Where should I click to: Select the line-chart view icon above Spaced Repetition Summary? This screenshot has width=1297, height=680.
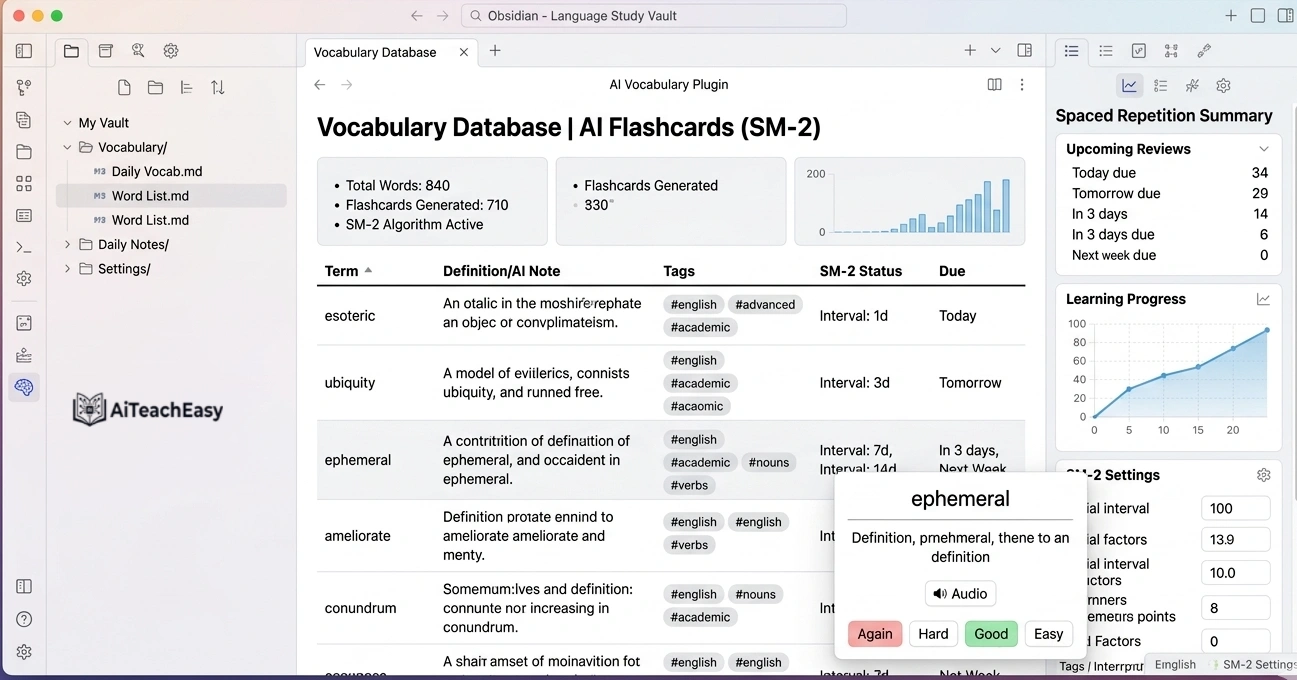tap(1129, 85)
